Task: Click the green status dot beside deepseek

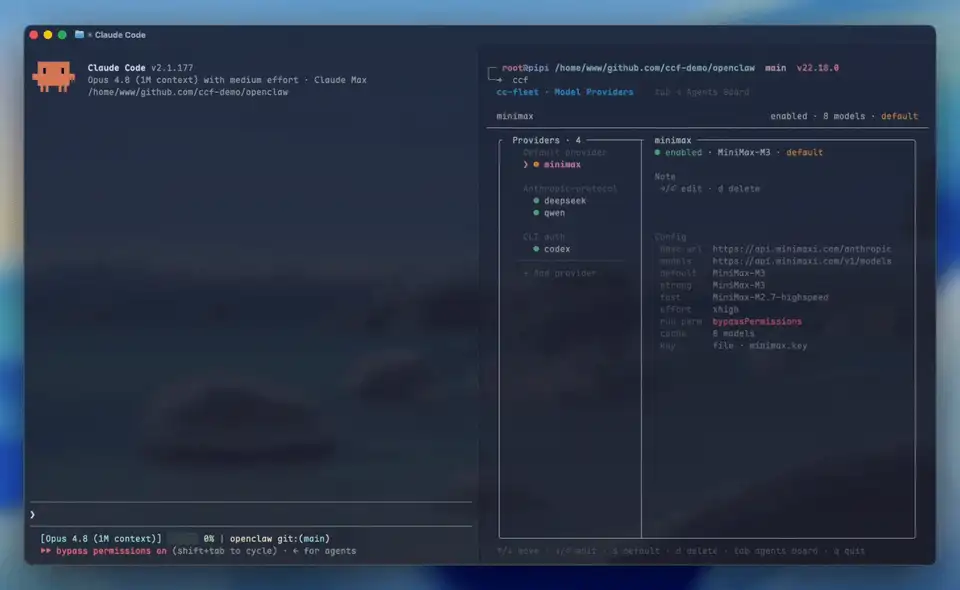Action: tap(536, 201)
